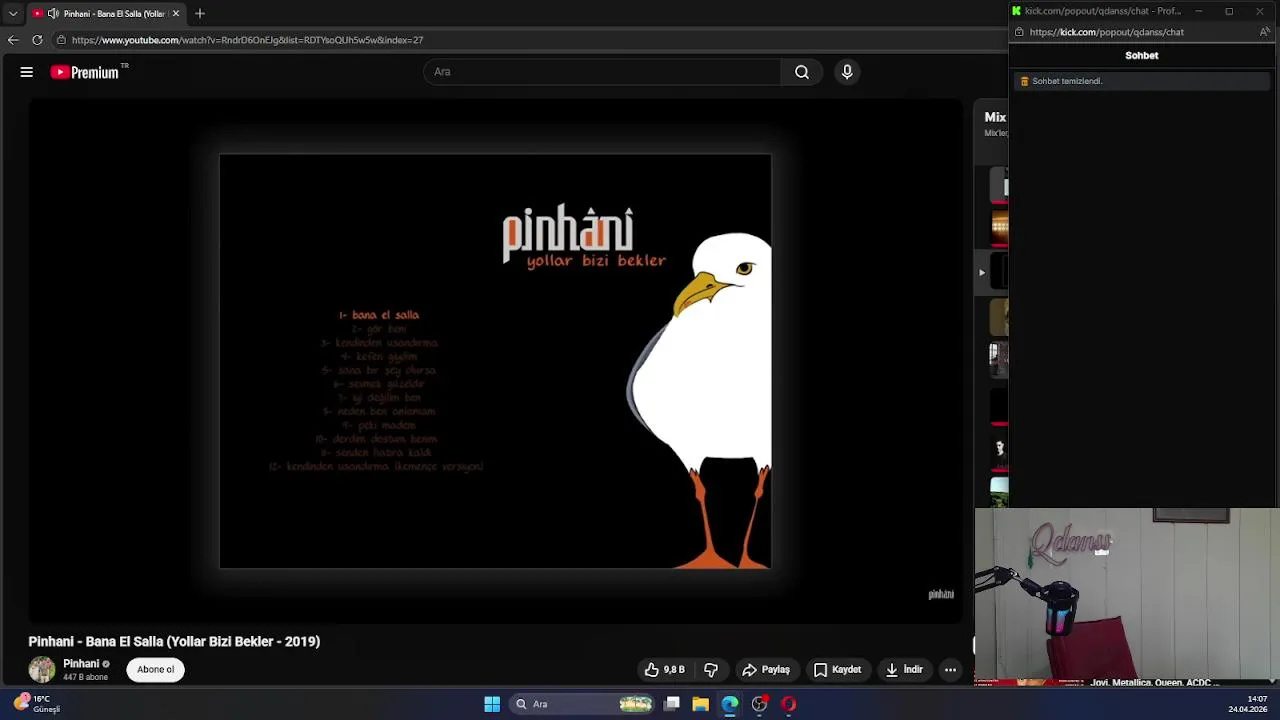
Task: Open the Paylaş share dialog
Action: [766, 670]
